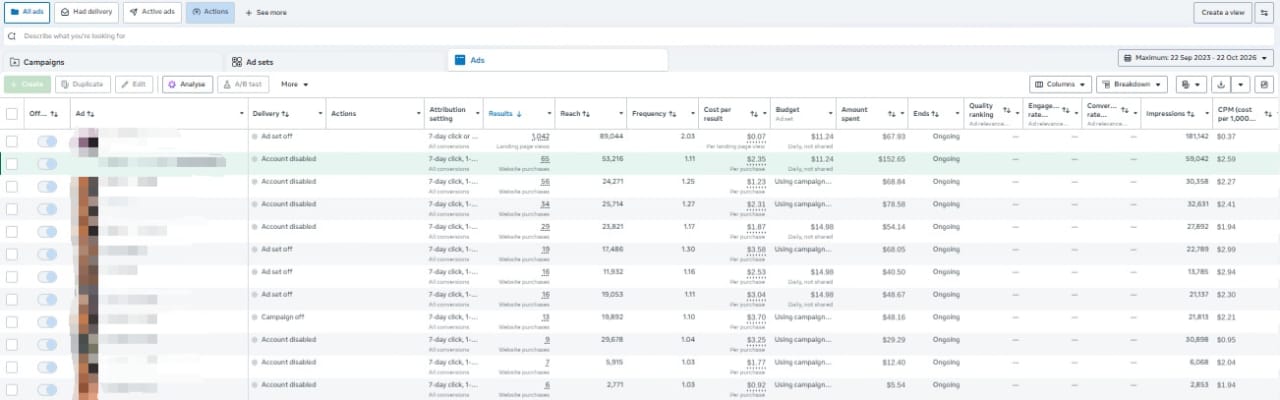Select the Had delivery filter tab
This screenshot has width=1280, height=400.
[86, 13]
